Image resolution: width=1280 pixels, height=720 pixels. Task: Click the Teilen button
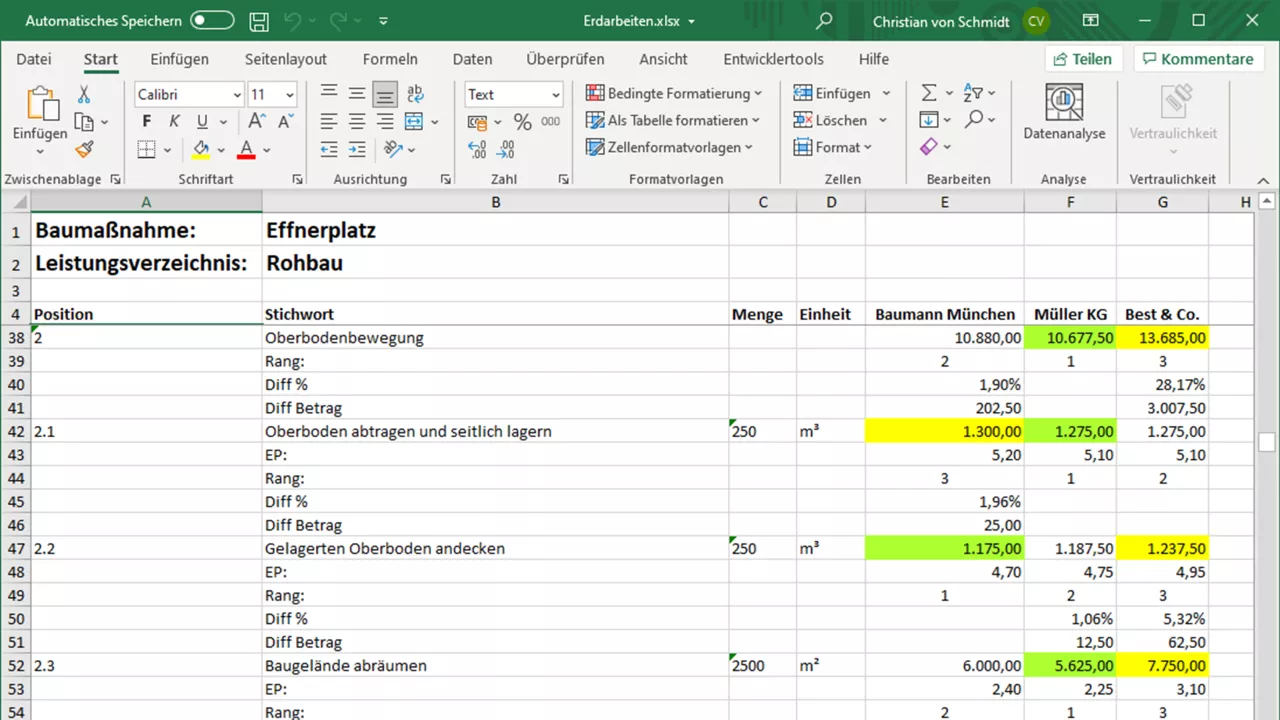pos(1083,59)
